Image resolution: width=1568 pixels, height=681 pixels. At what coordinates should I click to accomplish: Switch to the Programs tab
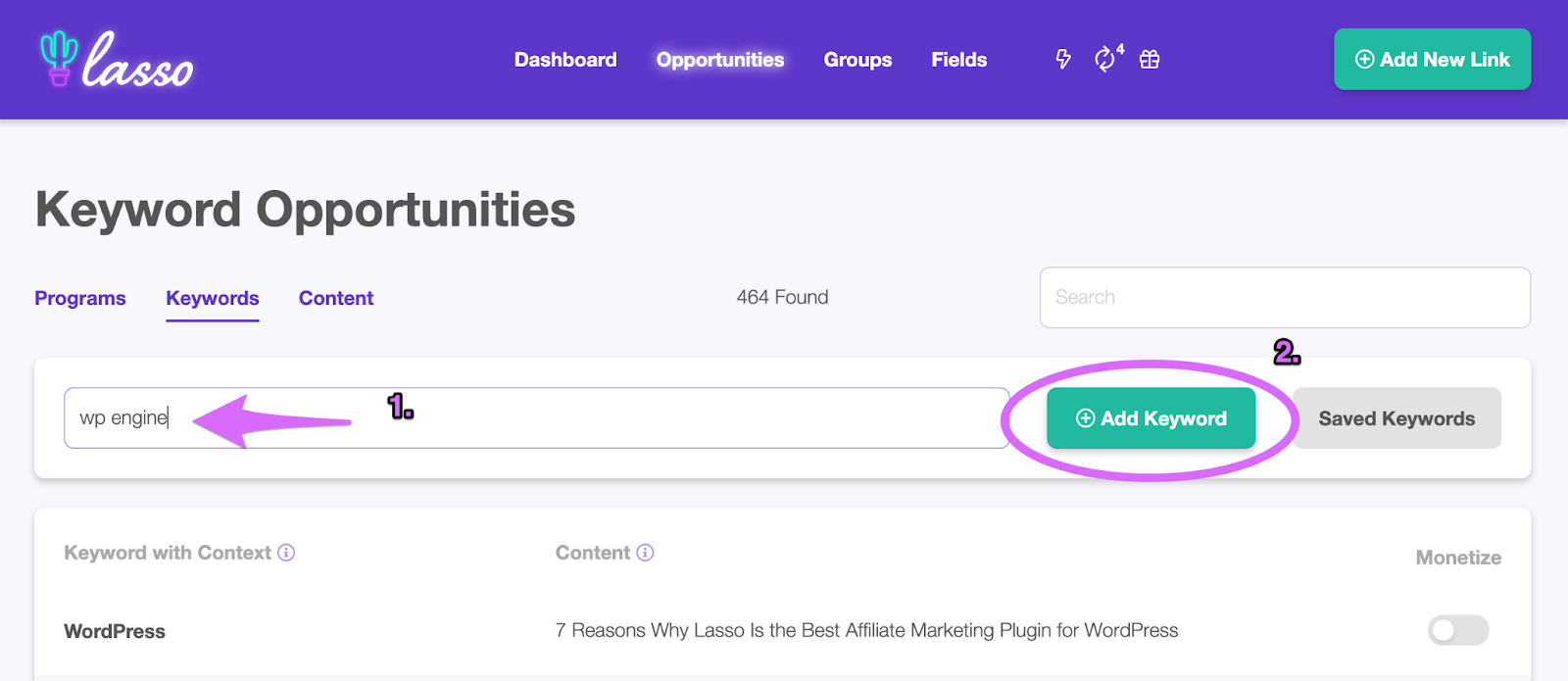80,298
